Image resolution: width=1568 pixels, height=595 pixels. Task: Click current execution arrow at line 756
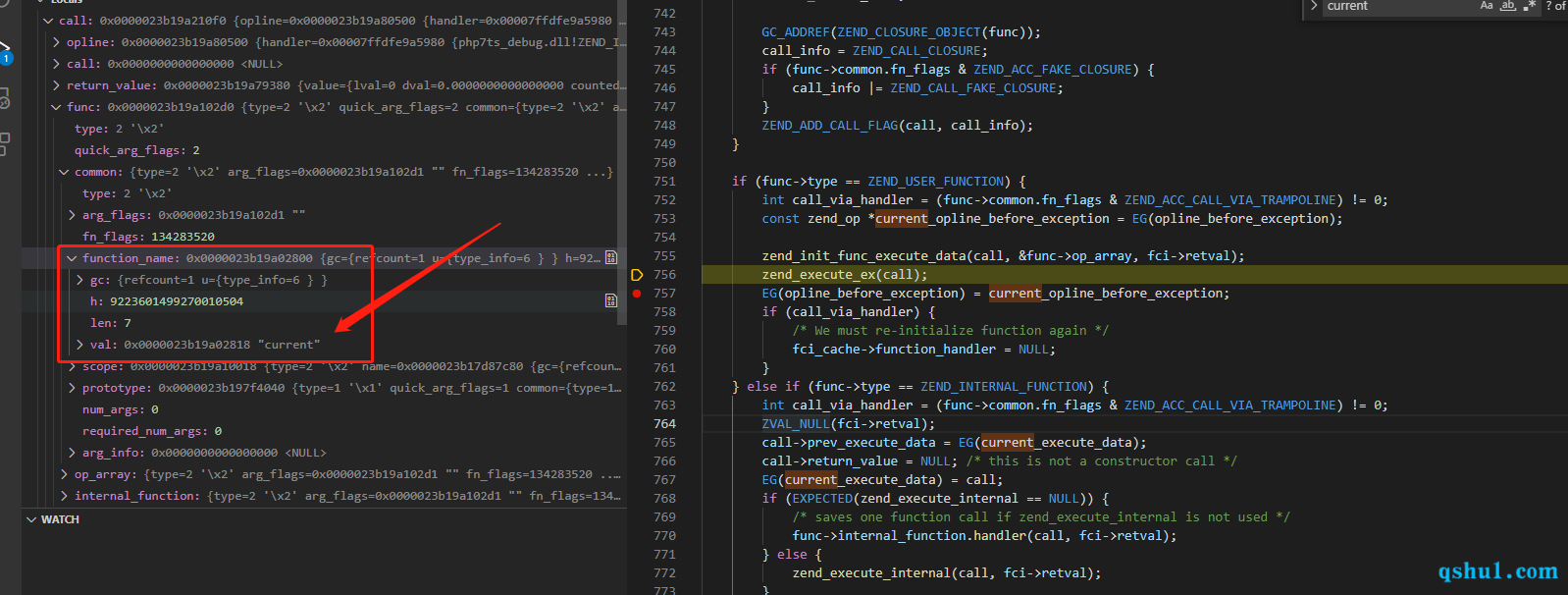point(637,275)
